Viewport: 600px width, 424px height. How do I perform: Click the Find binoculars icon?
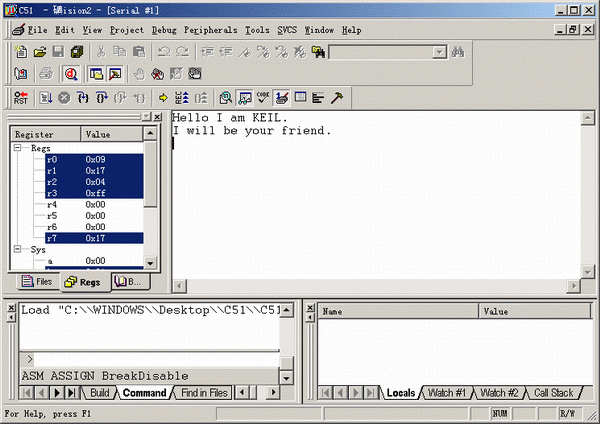(459, 51)
